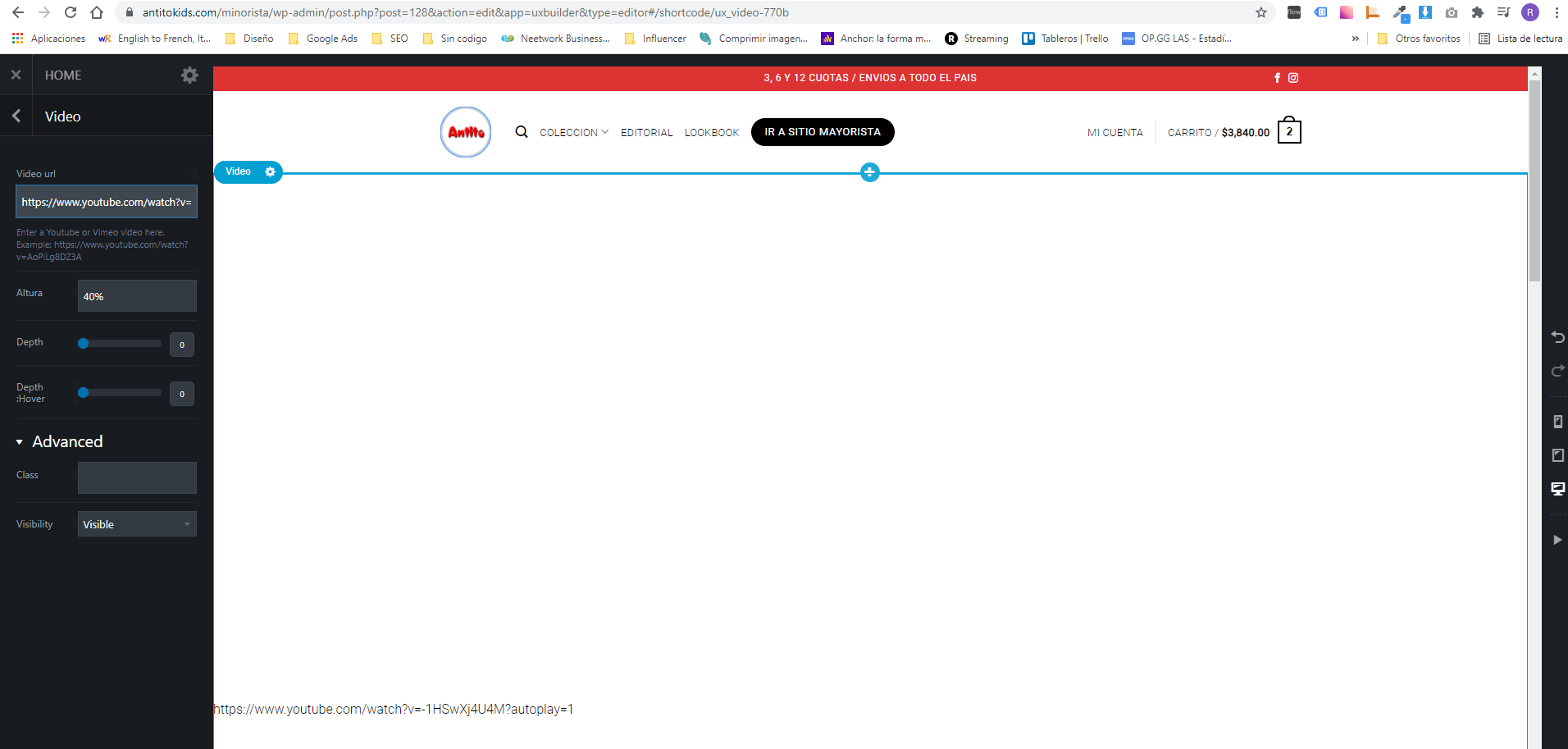Click the Class input field

137,477
